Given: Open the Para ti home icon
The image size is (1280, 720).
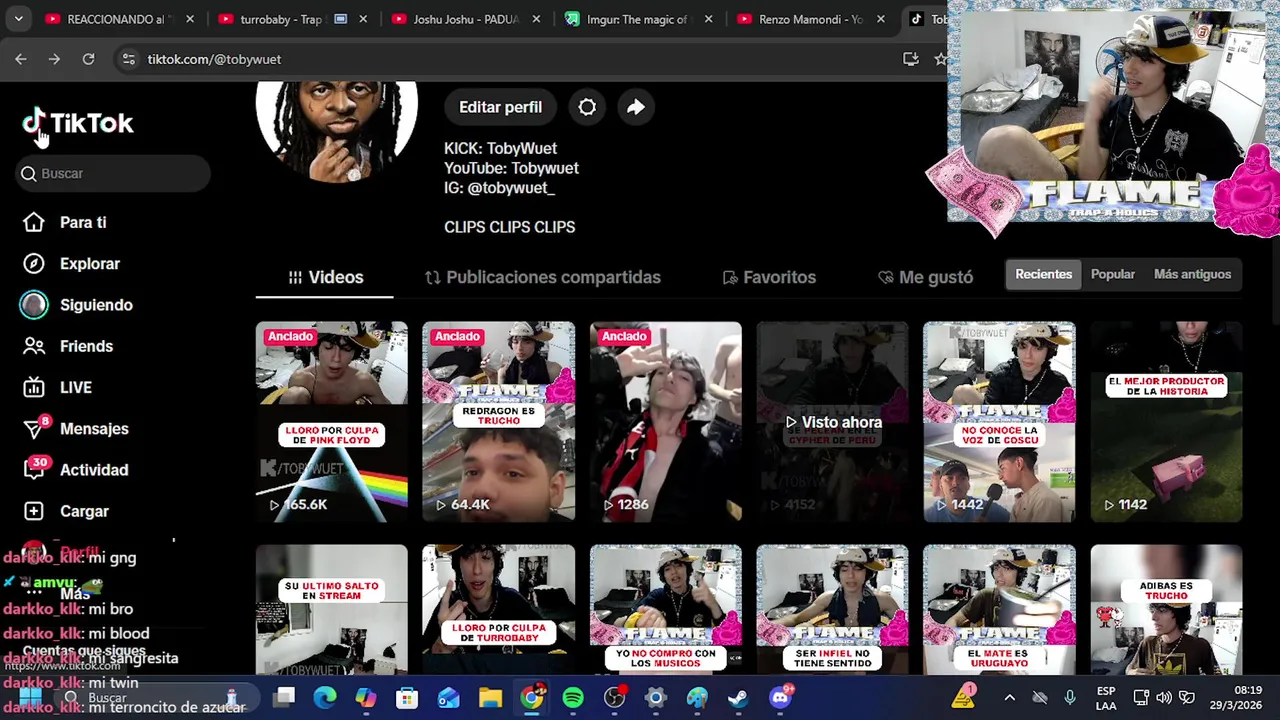Looking at the screenshot, I should pyautogui.click(x=34, y=222).
